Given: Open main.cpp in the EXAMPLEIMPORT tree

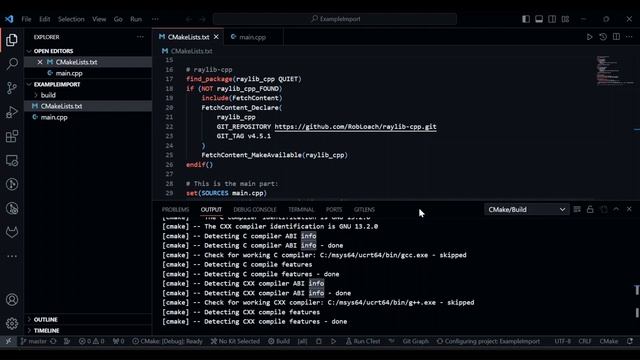Looking at the screenshot, I should tap(54, 117).
